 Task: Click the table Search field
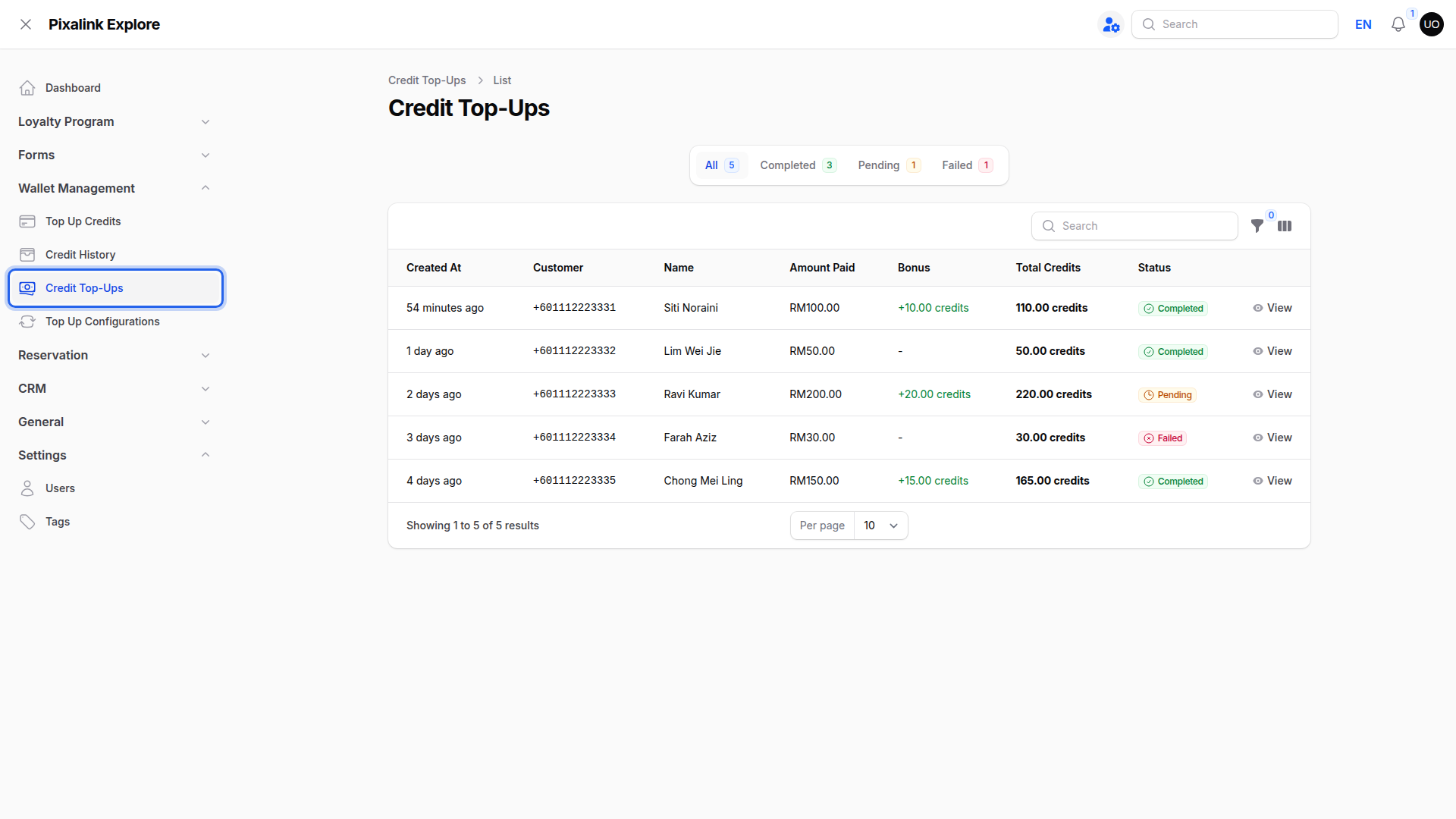[x=1134, y=226]
